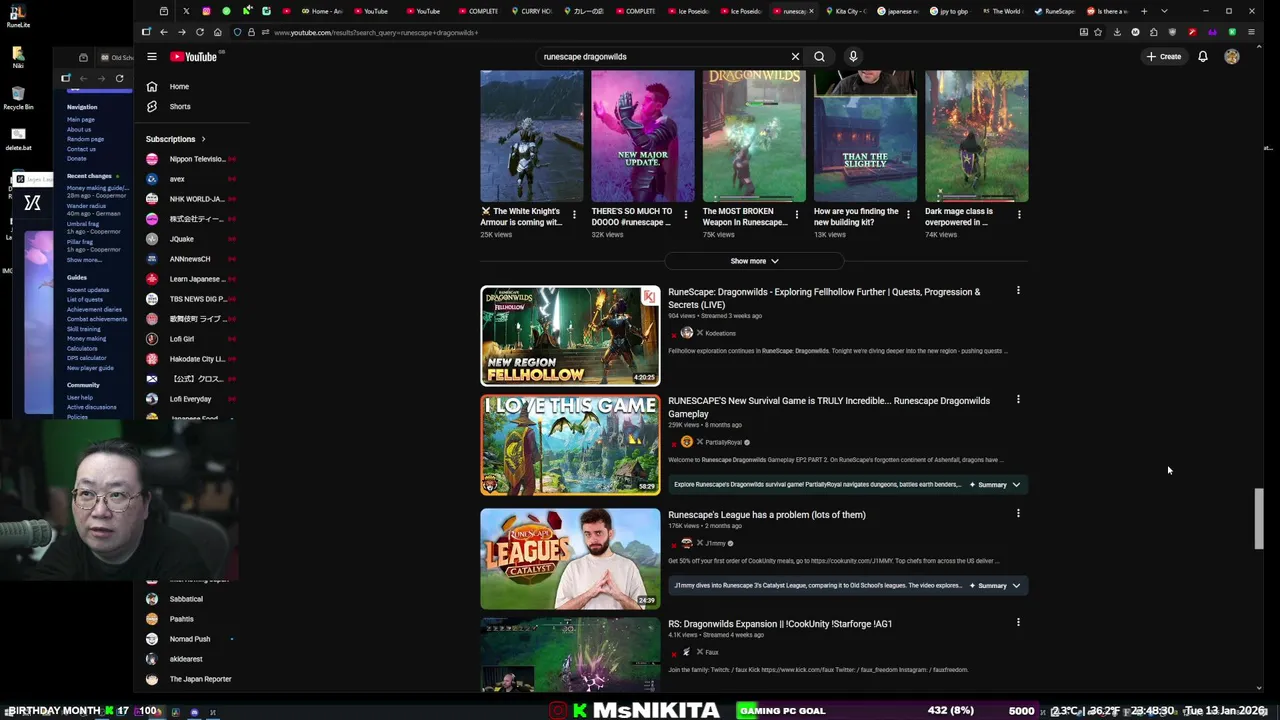The image size is (1280, 720).
Task: Open more actions for PartiallyRoyal gameplay video
Action: pos(1018,400)
